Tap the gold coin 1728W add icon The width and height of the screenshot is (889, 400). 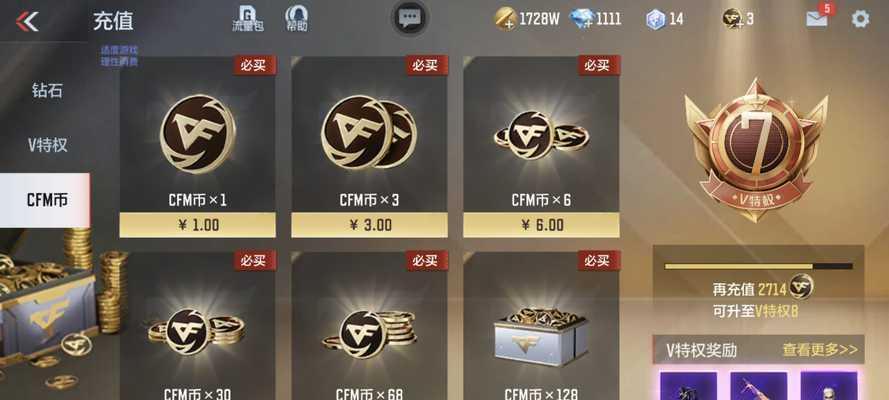[x=505, y=19]
